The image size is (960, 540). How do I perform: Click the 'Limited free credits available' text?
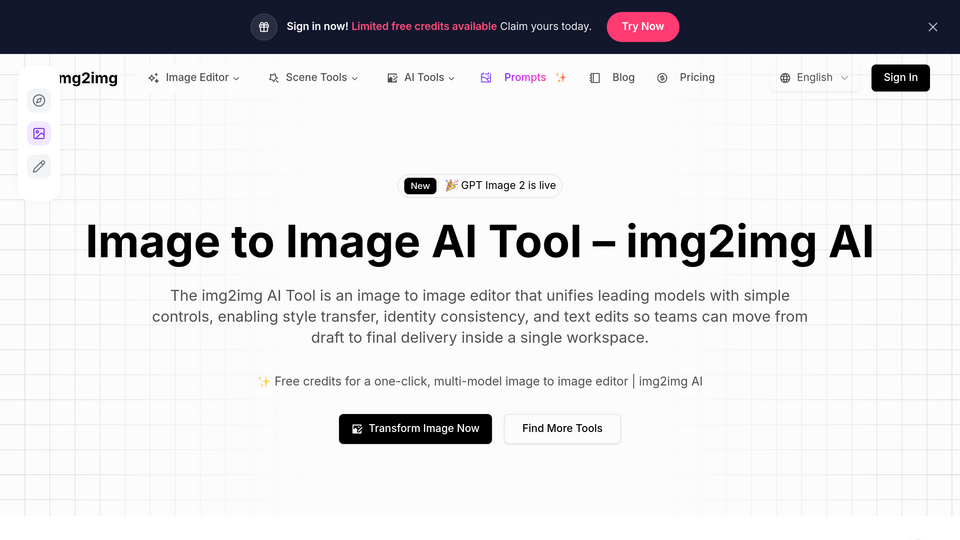tap(424, 26)
